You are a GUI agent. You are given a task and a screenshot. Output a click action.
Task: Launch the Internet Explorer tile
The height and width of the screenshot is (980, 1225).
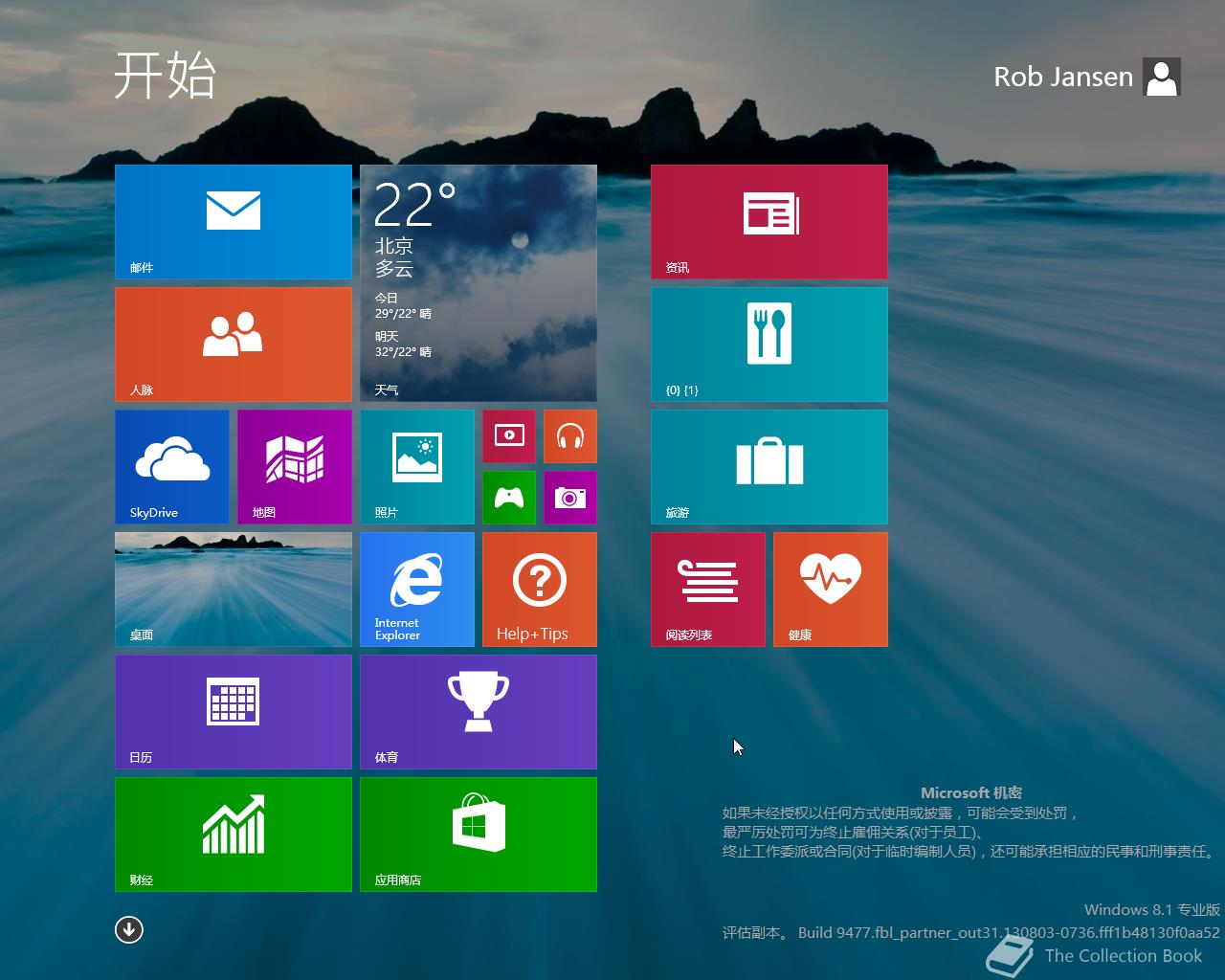coord(417,590)
